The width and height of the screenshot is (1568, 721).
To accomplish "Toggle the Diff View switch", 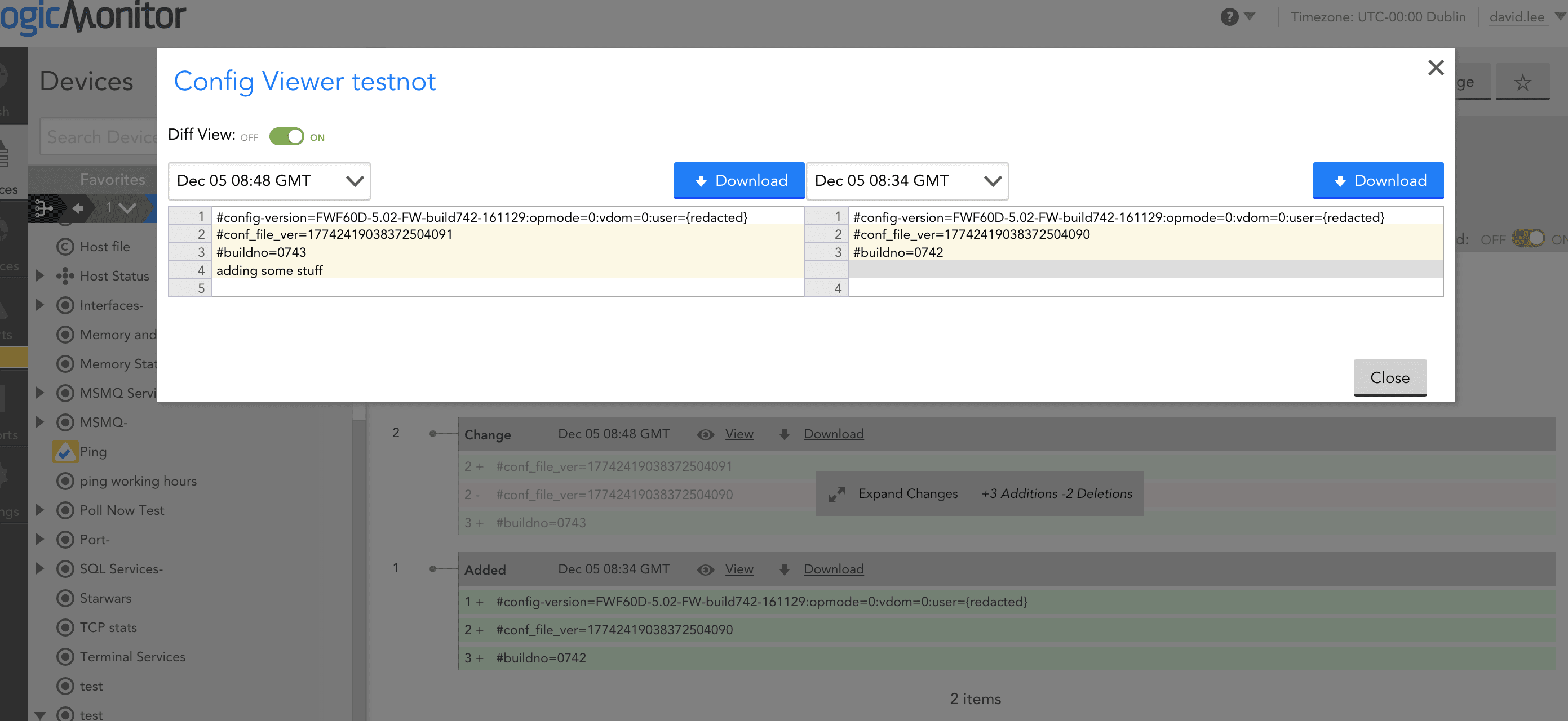I will pos(286,136).
